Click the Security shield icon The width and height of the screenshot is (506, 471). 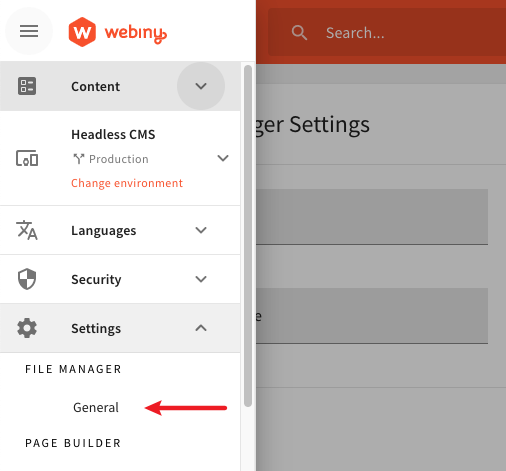(x=27, y=279)
